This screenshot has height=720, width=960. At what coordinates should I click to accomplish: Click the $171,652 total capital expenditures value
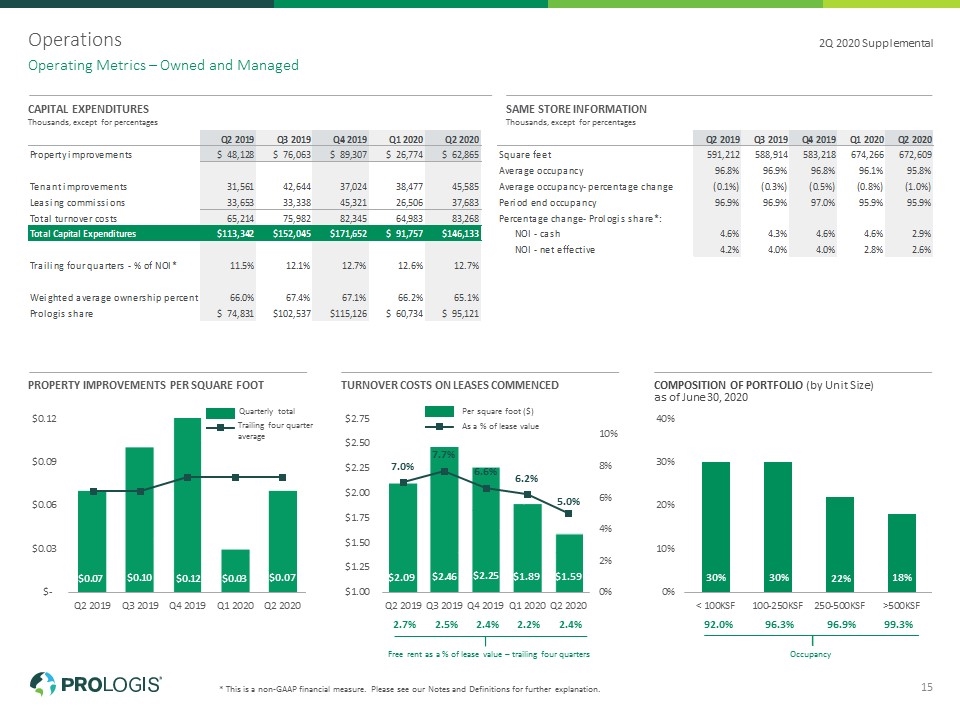348,234
